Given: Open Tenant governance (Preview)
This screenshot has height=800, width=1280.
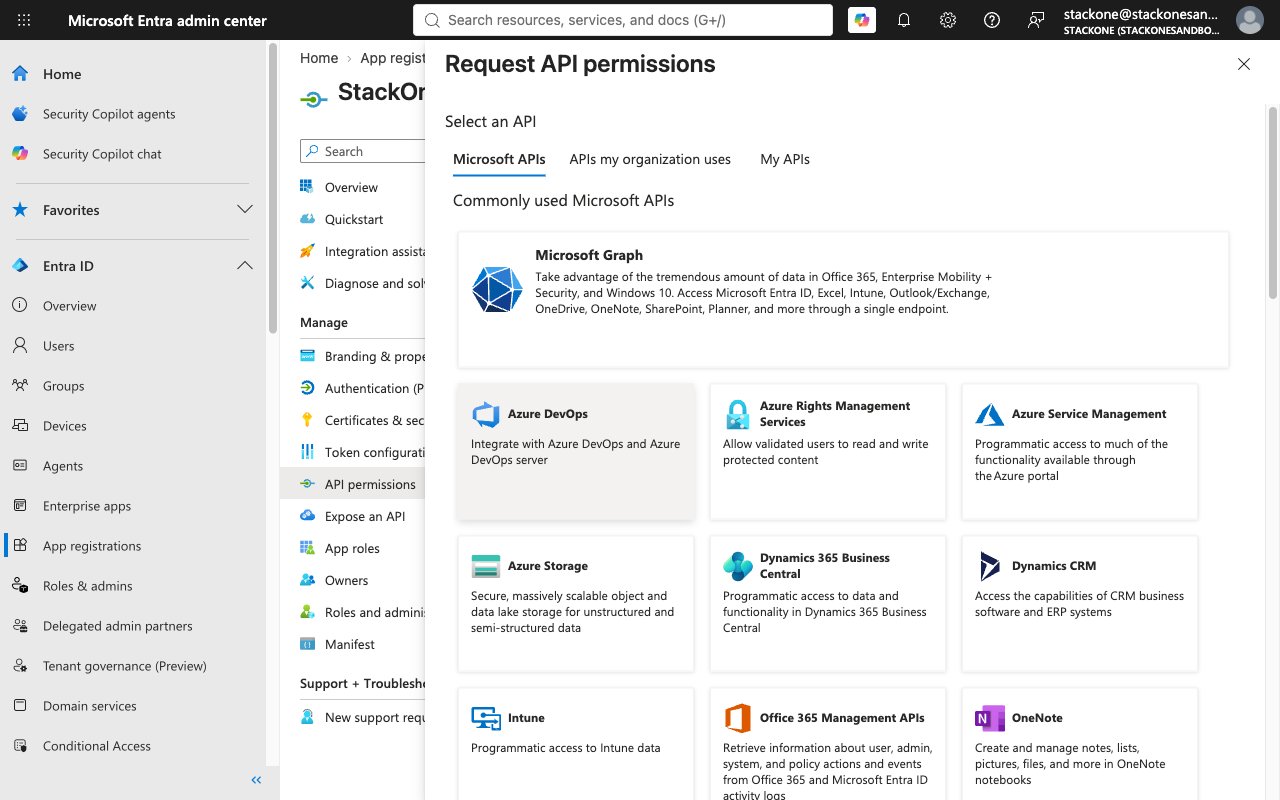Looking at the screenshot, I should [x=125, y=666].
